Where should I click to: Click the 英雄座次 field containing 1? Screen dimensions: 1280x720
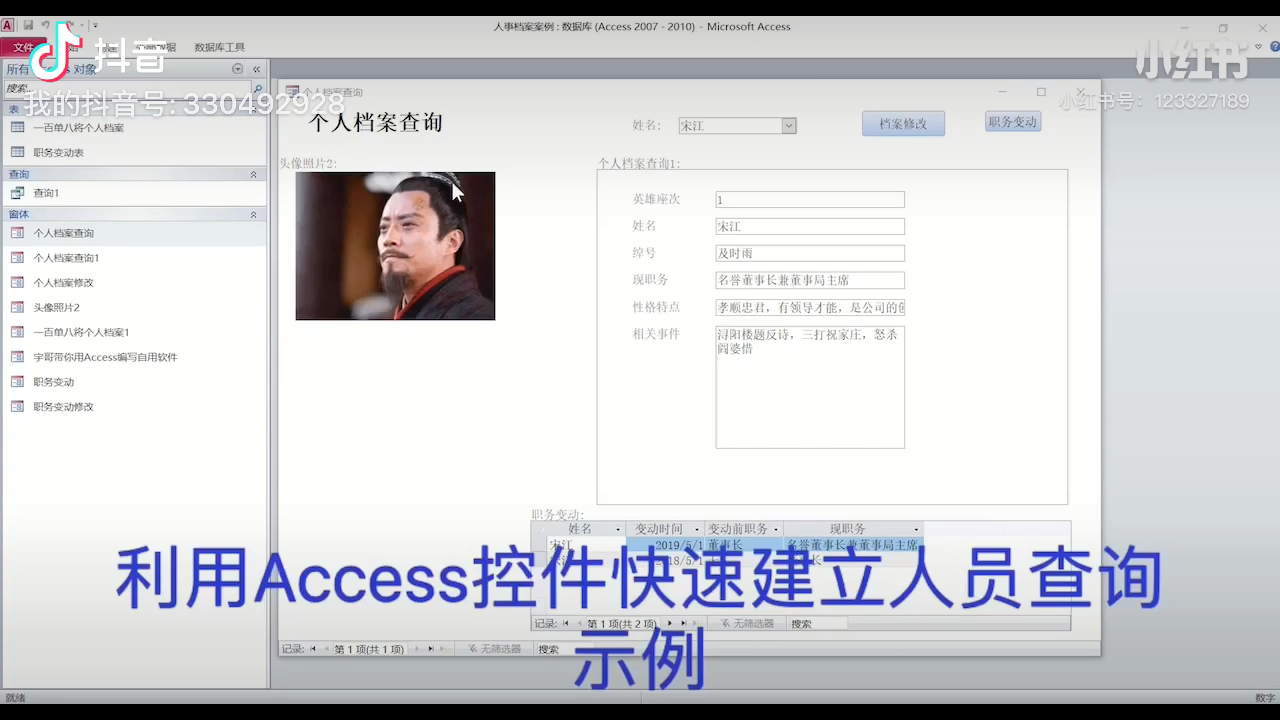pyautogui.click(x=810, y=200)
